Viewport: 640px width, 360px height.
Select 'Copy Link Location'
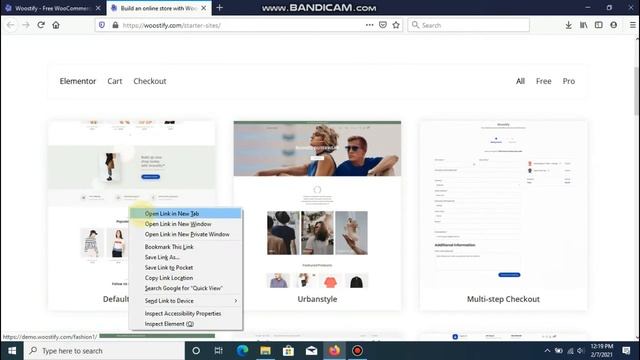point(186,278)
